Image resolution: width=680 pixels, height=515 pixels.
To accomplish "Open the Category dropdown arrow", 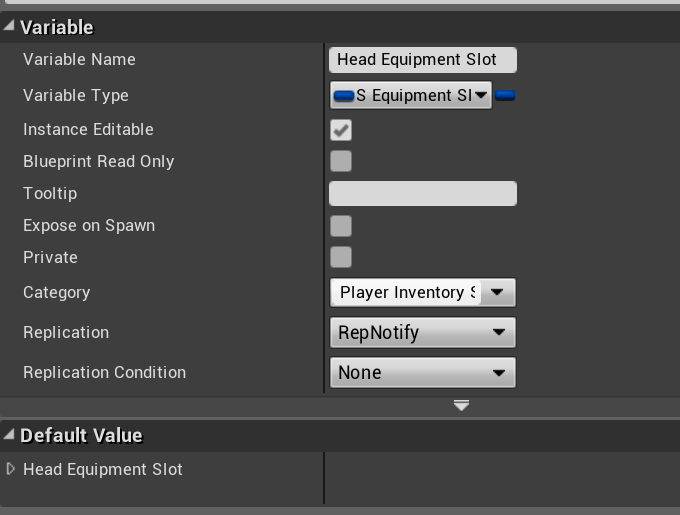I will tap(498, 292).
